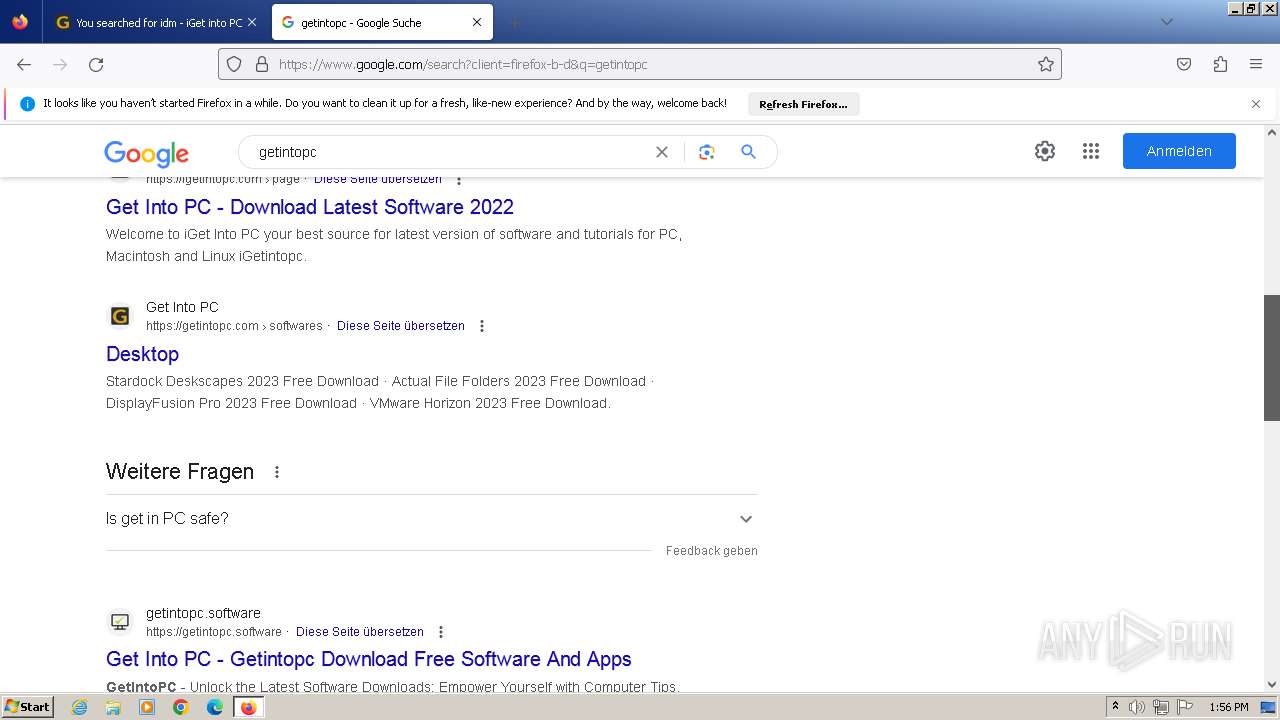The image size is (1280, 720).
Task: Click the taskbar clock showing 1:56 PM
Action: (1228, 707)
